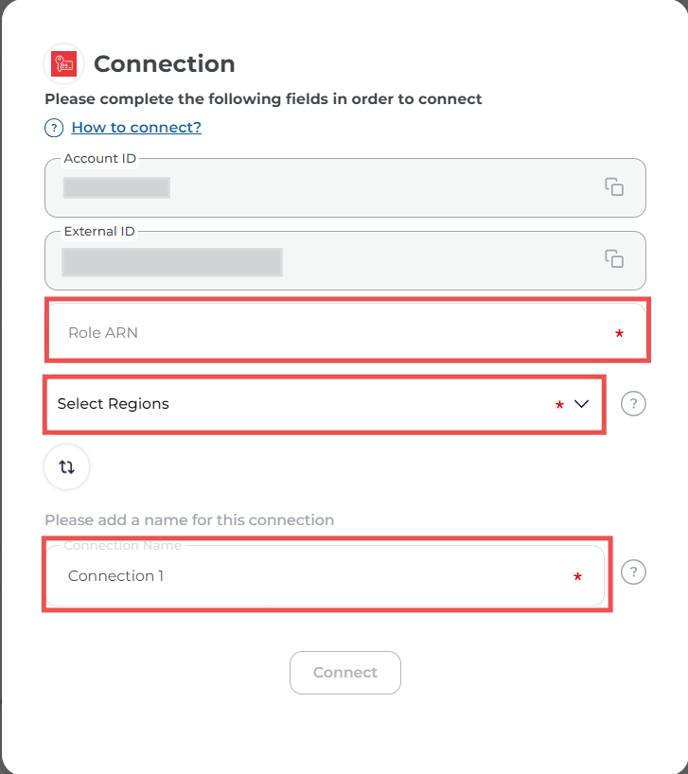Click the Connection heading title

(164, 64)
